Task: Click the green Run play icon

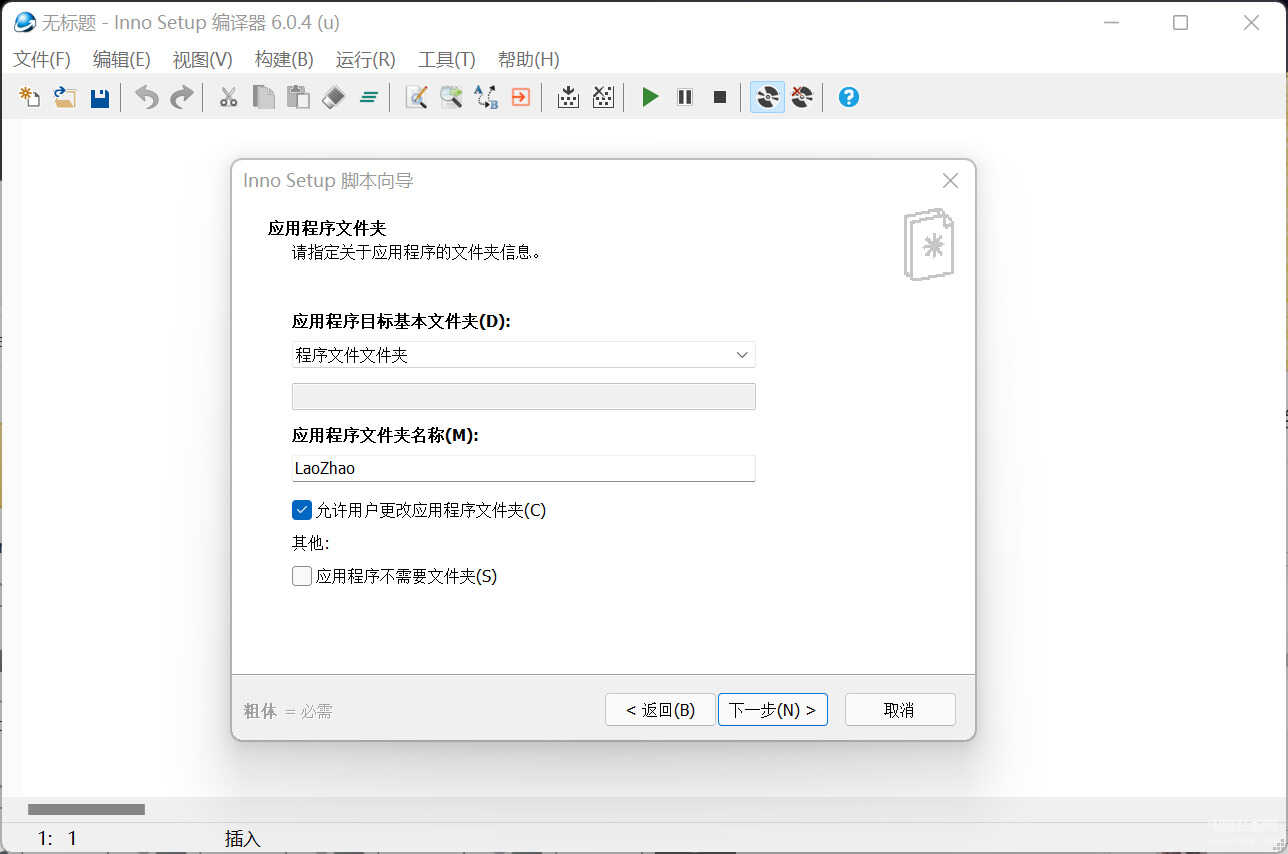Action: coord(650,97)
